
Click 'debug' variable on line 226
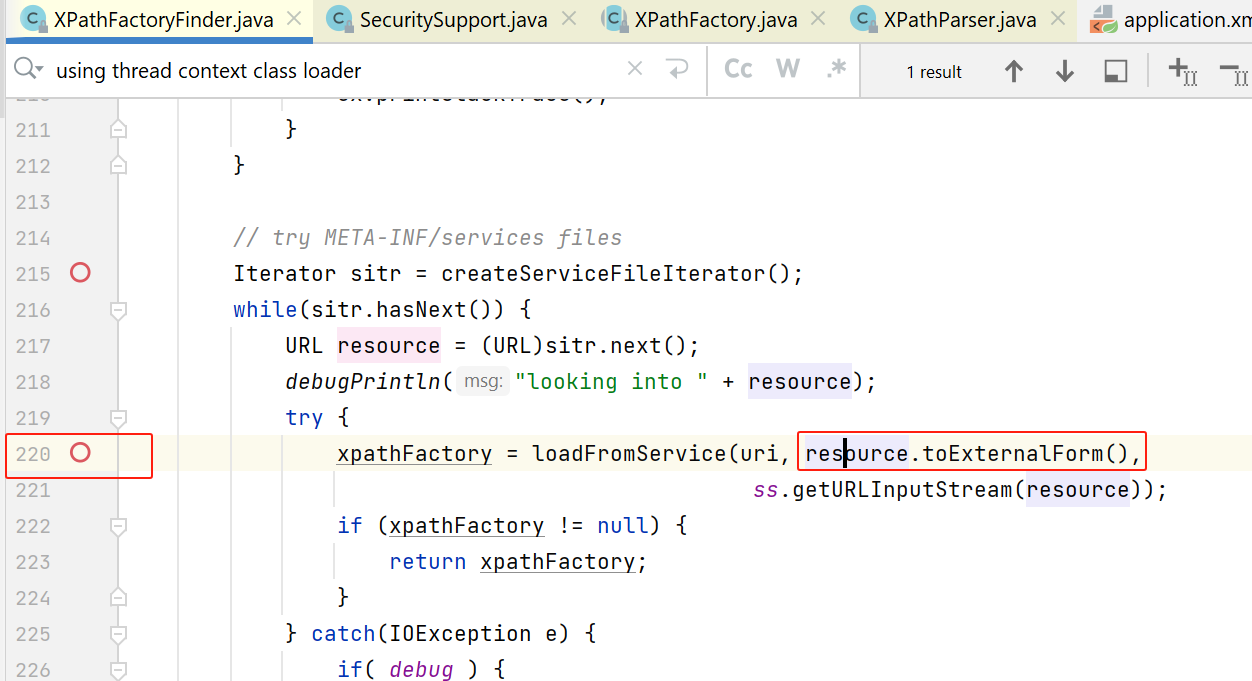coord(421,670)
